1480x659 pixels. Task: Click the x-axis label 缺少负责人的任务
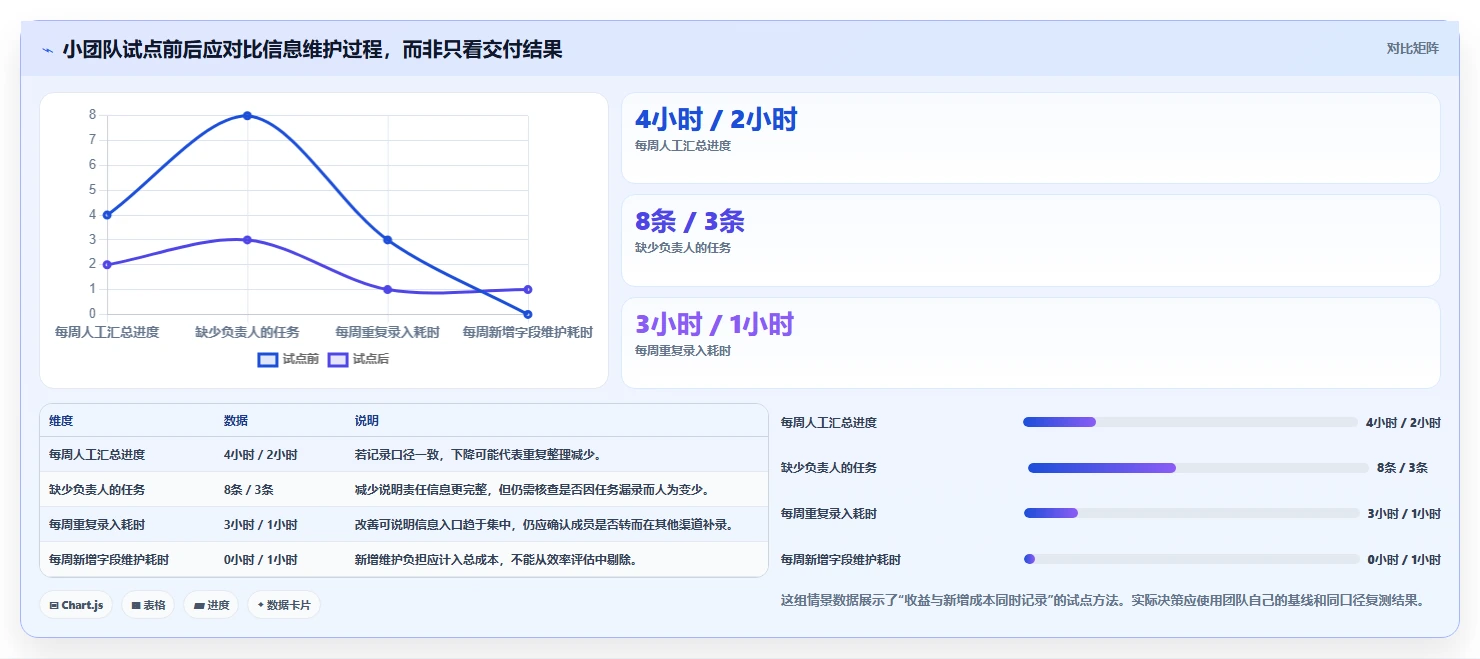[247, 332]
